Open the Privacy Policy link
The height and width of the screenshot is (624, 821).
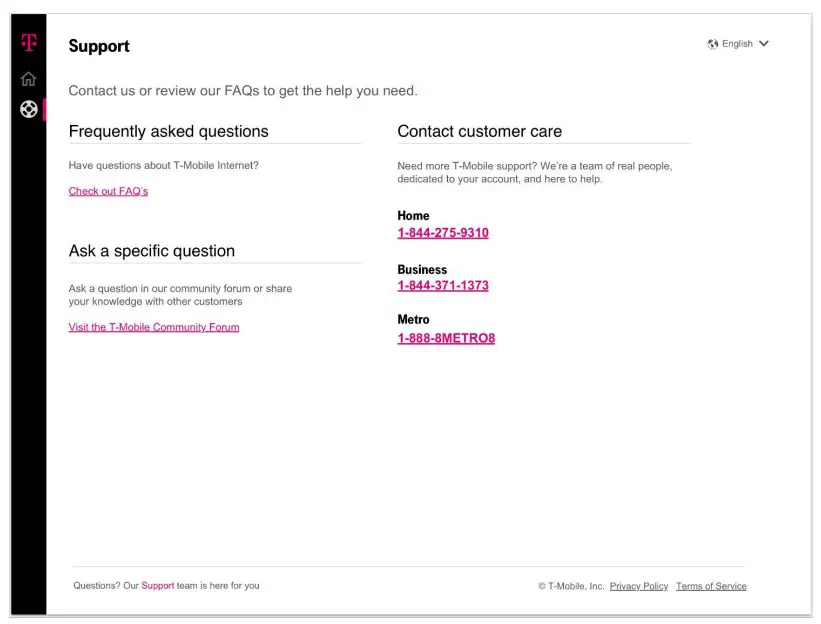(x=639, y=586)
